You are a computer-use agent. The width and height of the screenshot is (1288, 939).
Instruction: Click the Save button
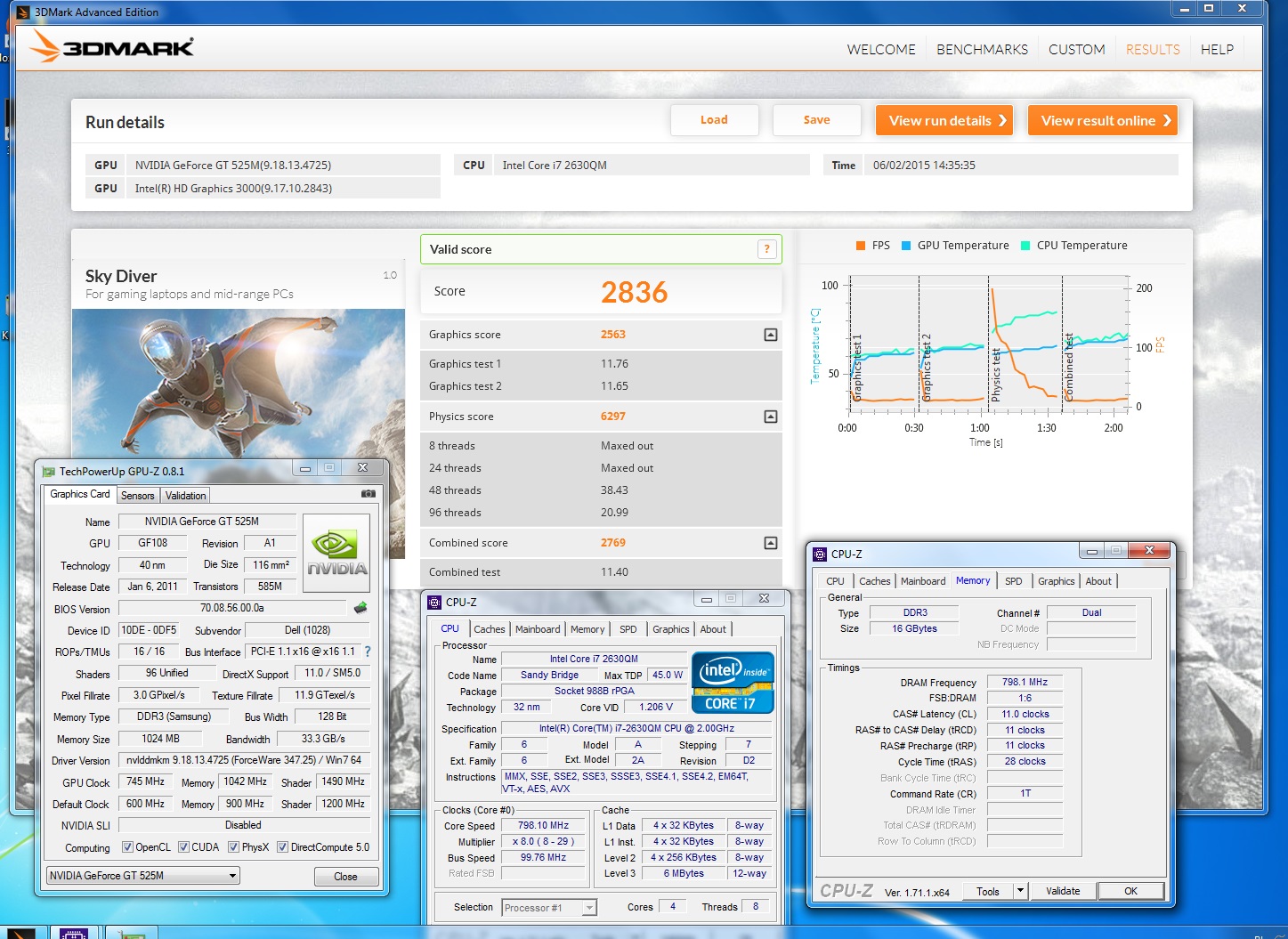coord(816,120)
